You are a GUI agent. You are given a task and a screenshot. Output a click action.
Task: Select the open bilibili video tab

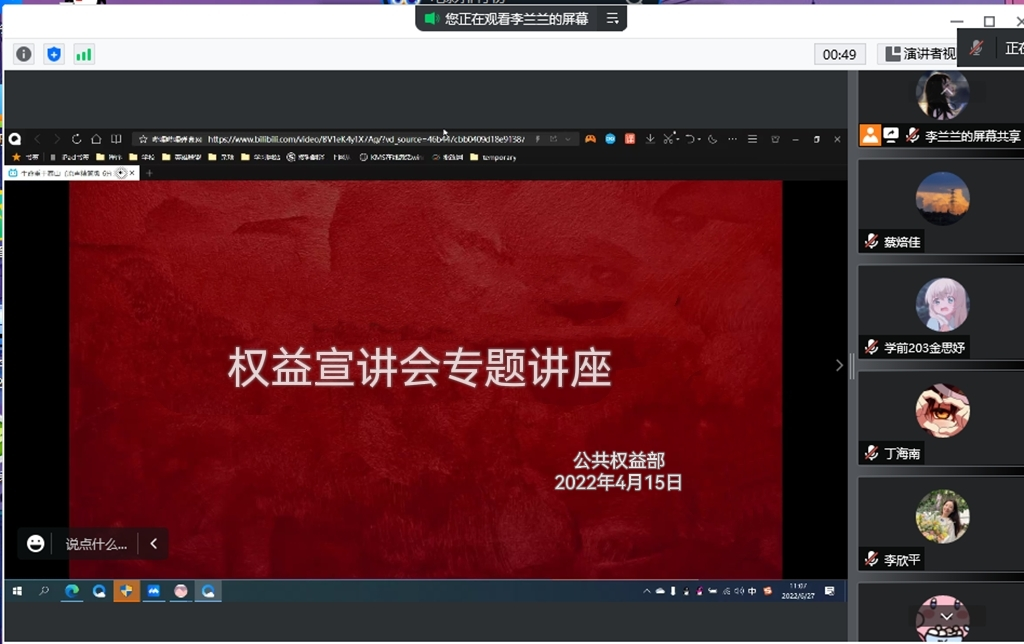[72, 173]
